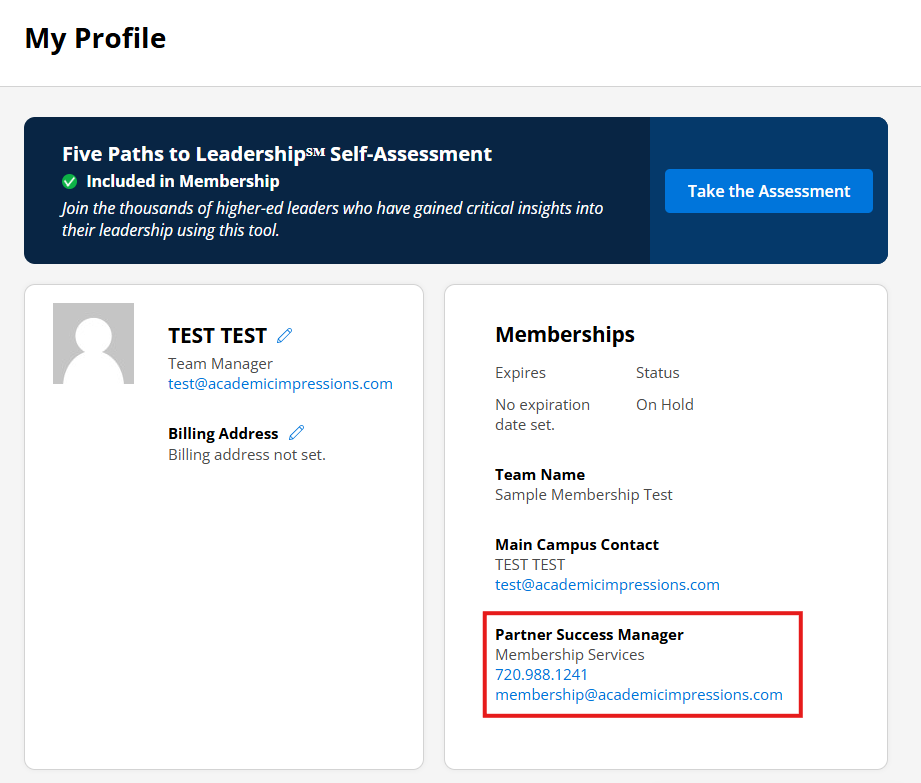Click the Team Manager role text
This screenshot has height=783, width=921.
[x=220, y=364]
